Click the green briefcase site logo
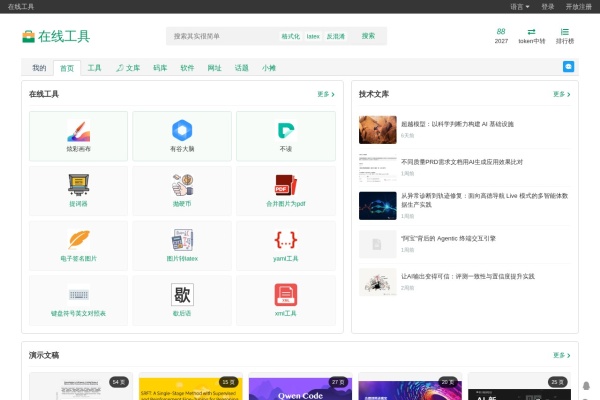600x400 pixels. (28, 36)
